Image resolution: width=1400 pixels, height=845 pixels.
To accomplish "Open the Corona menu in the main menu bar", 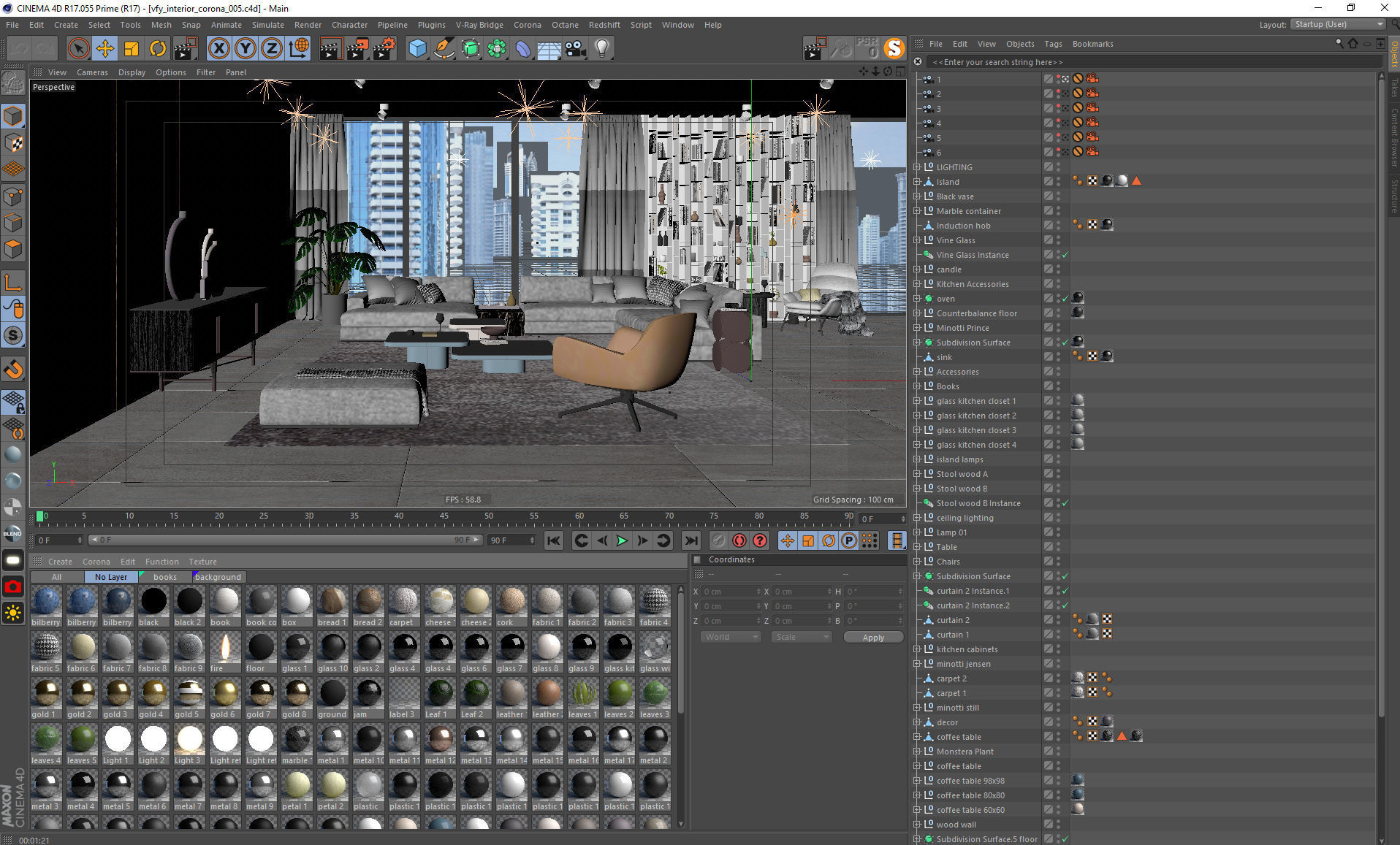I will tap(527, 25).
